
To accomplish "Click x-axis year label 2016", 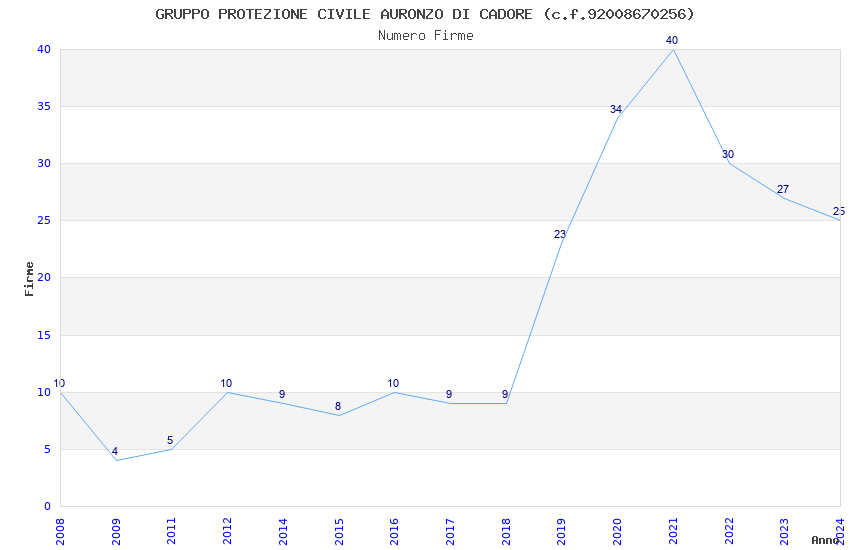I will [395, 531].
